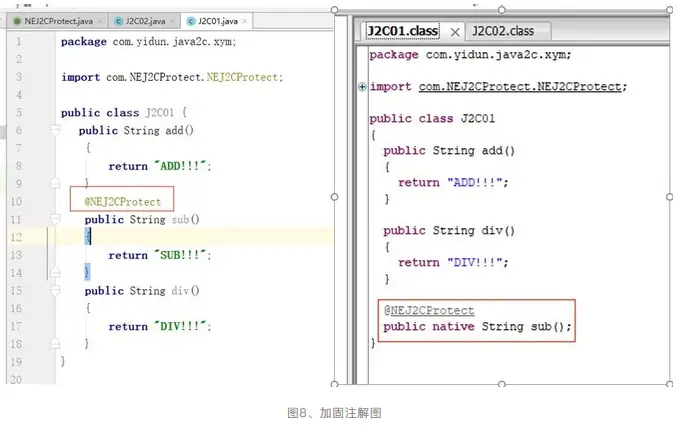Click the figure caption 图8、加固注解图
678x426 pixels.
point(334,413)
